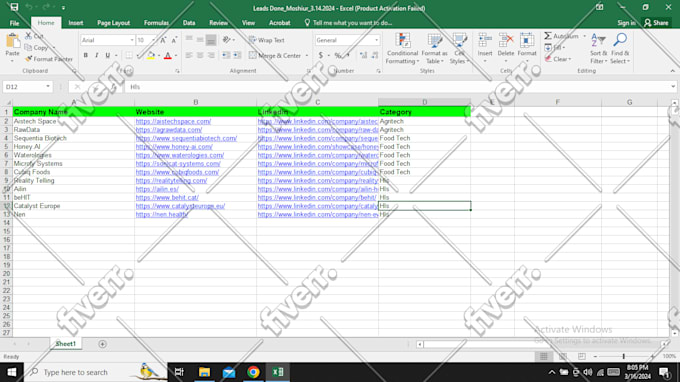680x382 pixels.
Task: Toggle Underline formatting
Action: tap(108, 56)
